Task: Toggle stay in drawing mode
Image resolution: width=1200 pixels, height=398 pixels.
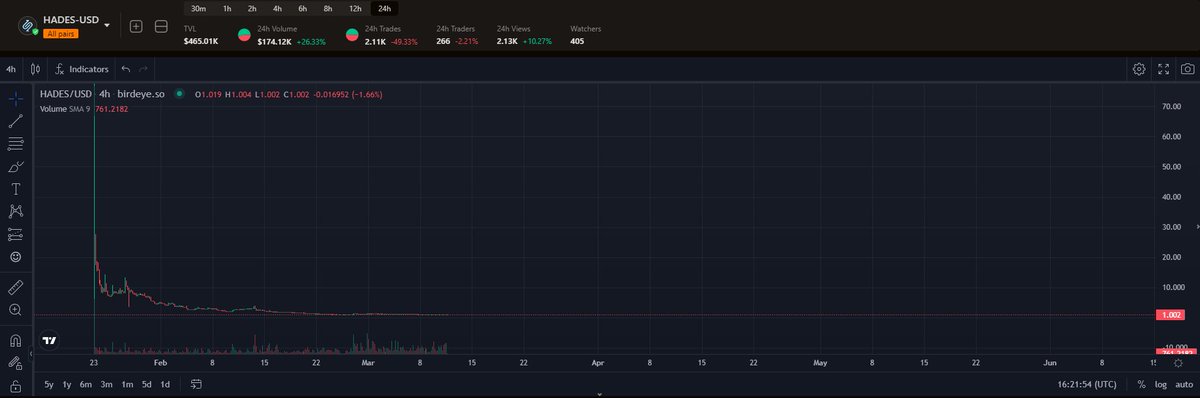Action: pos(15,363)
